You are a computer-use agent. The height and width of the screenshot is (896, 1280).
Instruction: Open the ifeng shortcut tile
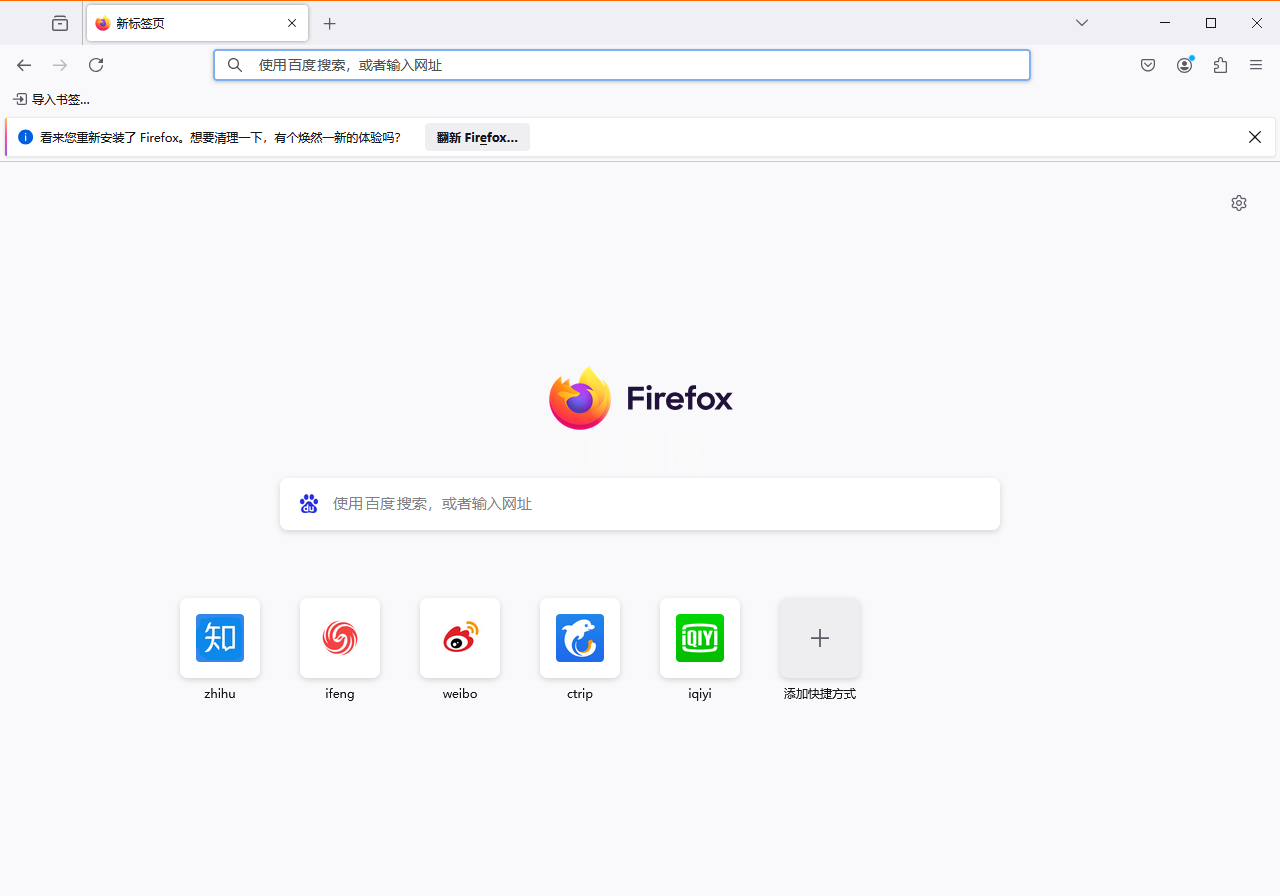pos(340,638)
